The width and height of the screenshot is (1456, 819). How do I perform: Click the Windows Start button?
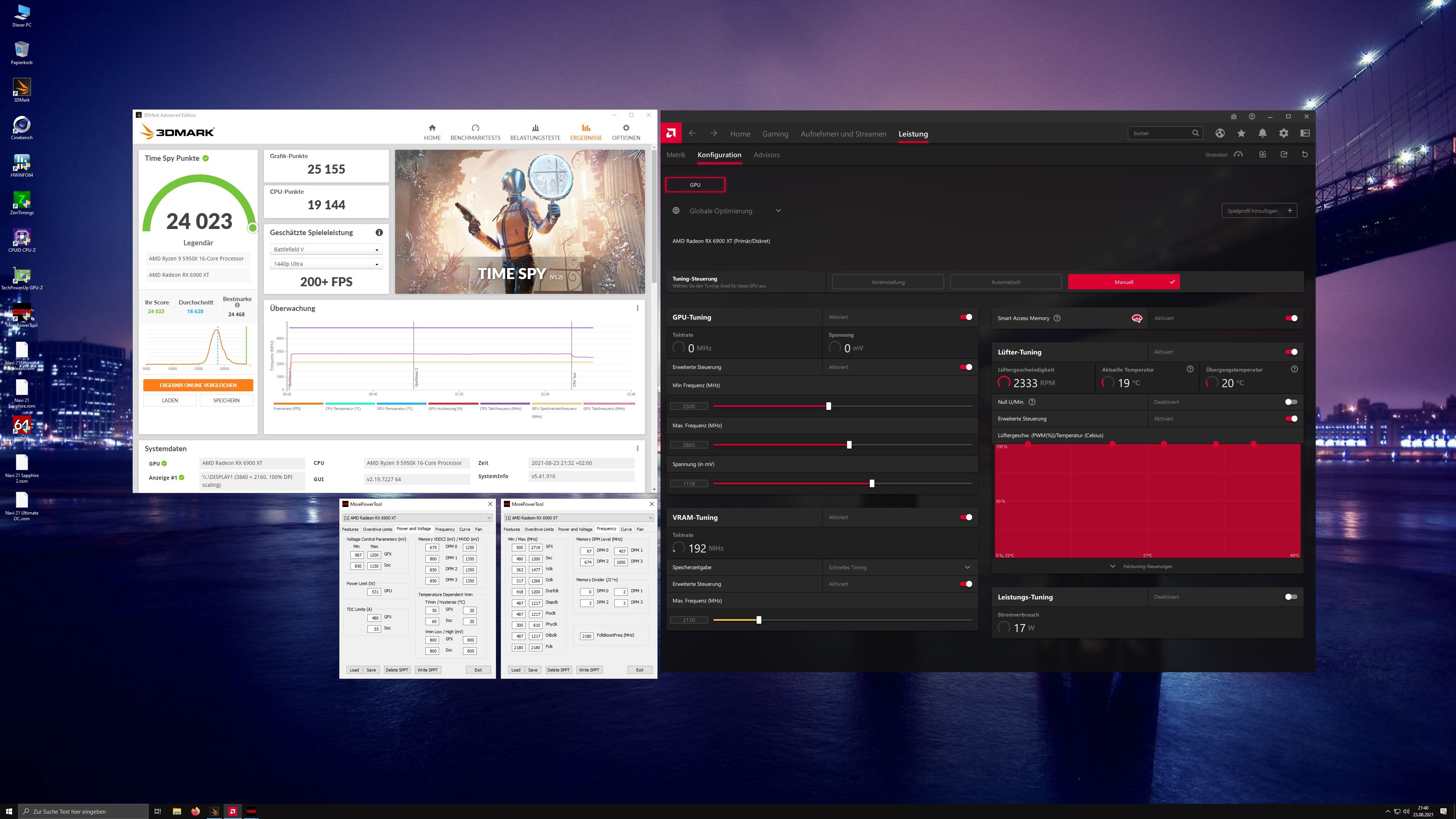[x=9, y=811]
